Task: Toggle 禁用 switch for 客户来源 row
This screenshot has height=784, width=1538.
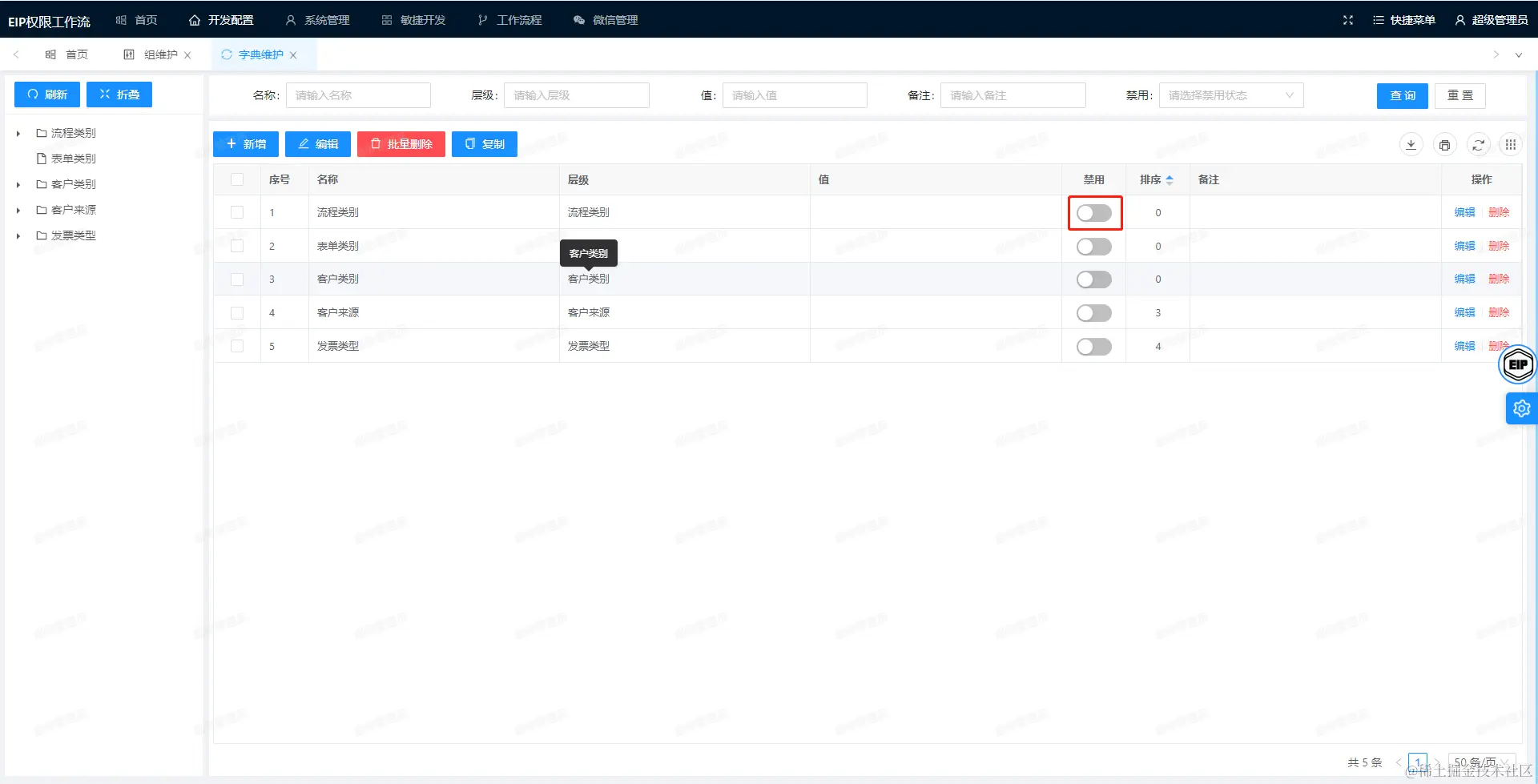Action: [1094, 313]
